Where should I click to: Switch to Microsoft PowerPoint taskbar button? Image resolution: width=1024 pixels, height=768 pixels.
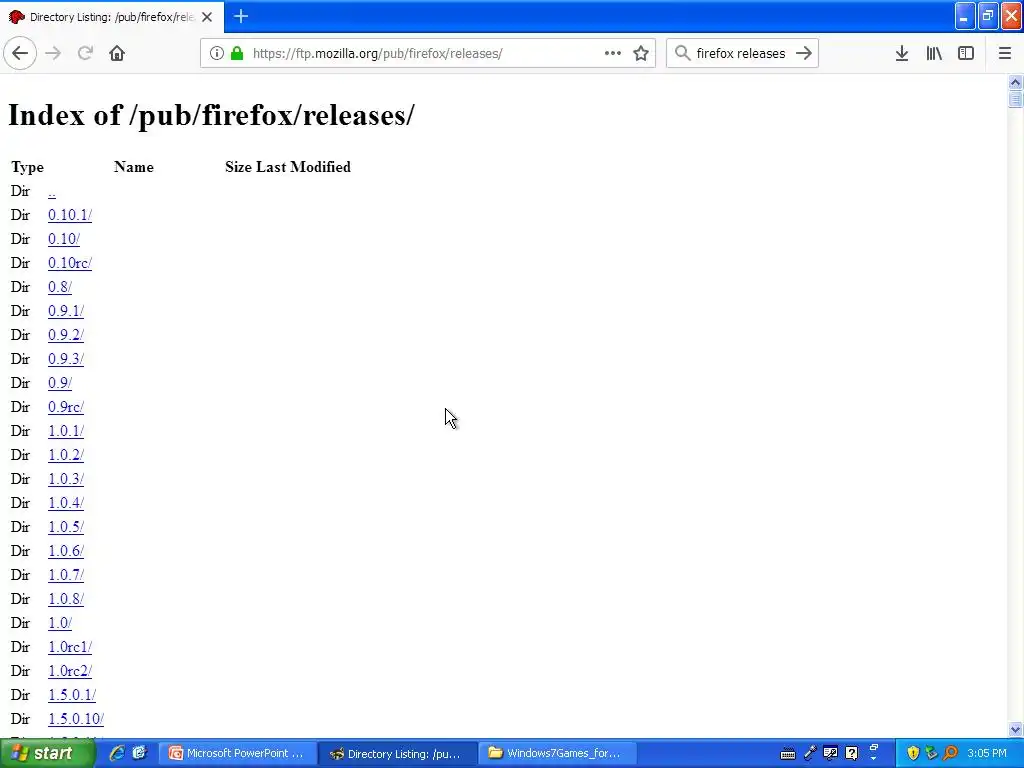pyautogui.click(x=238, y=754)
